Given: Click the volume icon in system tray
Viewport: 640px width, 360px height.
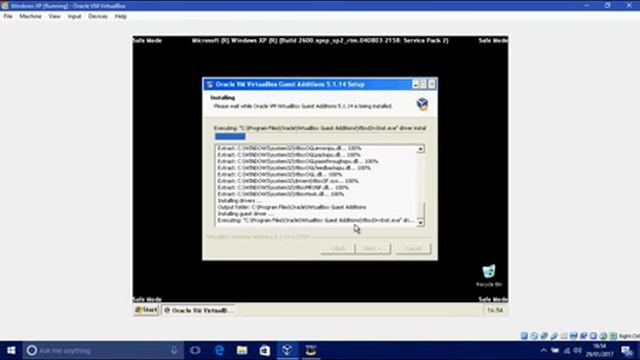Looking at the screenshot, I should point(578,350).
